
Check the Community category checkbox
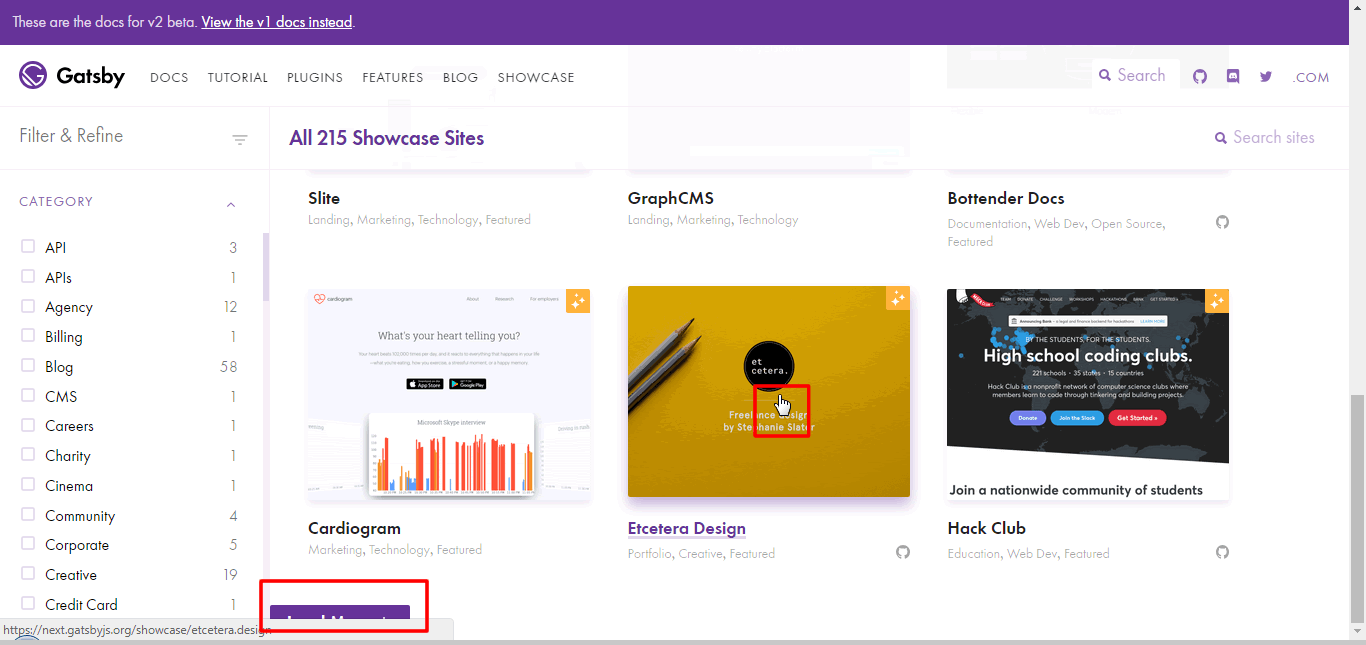tap(28, 515)
